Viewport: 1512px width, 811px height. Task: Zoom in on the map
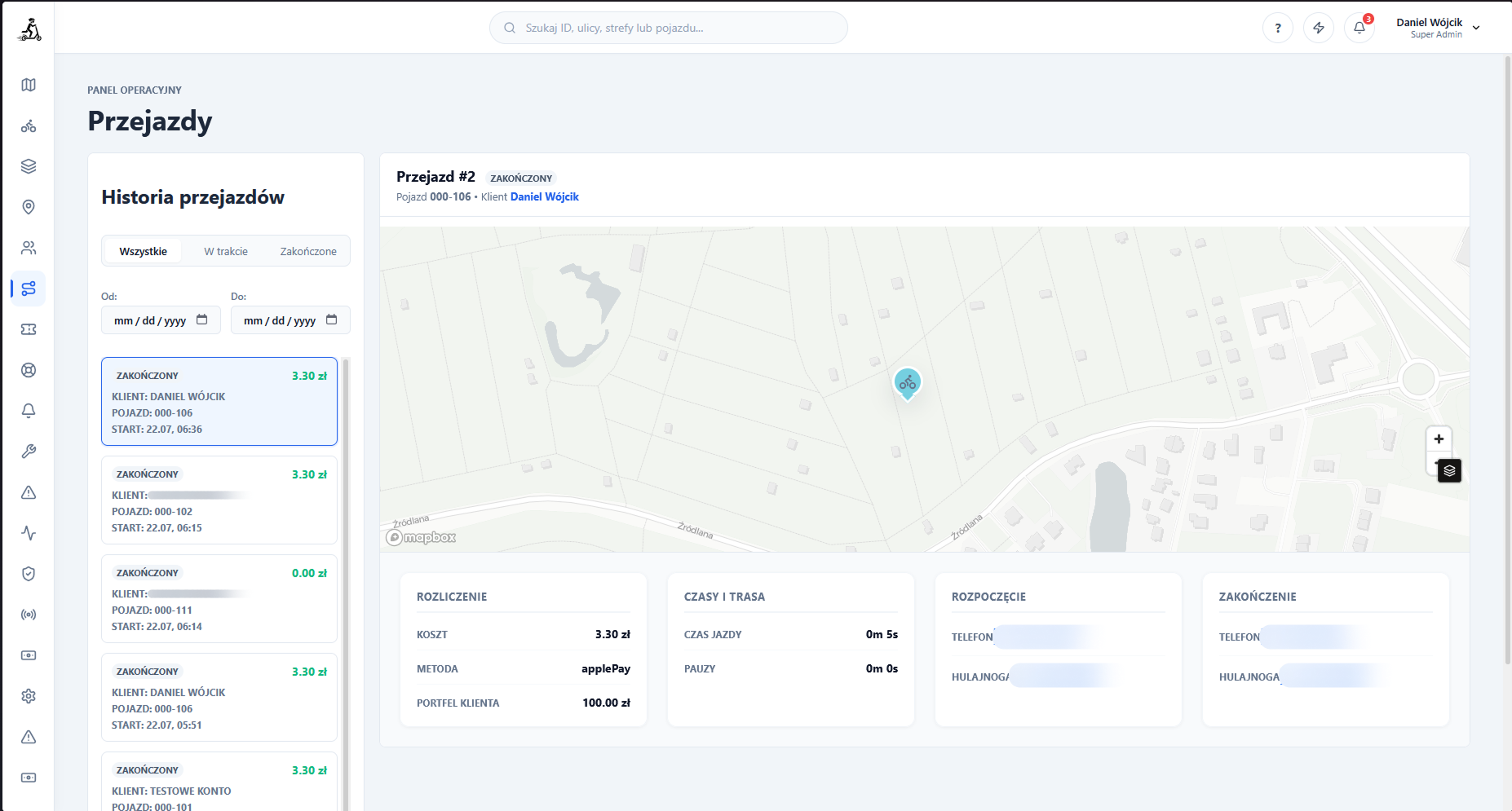1439,439
